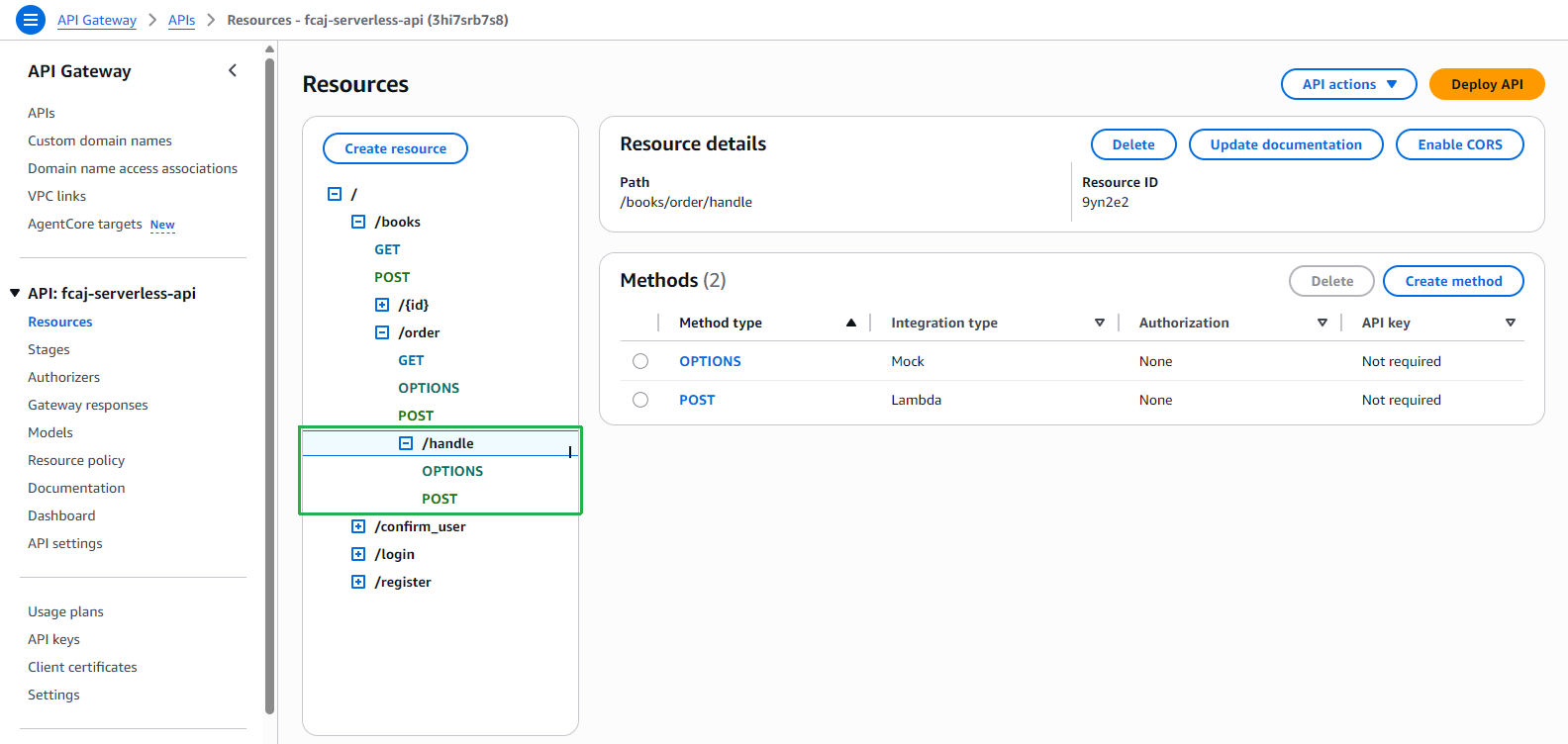Open the API key column filter triangle

pyautogui.click(x=1510, y=323)
